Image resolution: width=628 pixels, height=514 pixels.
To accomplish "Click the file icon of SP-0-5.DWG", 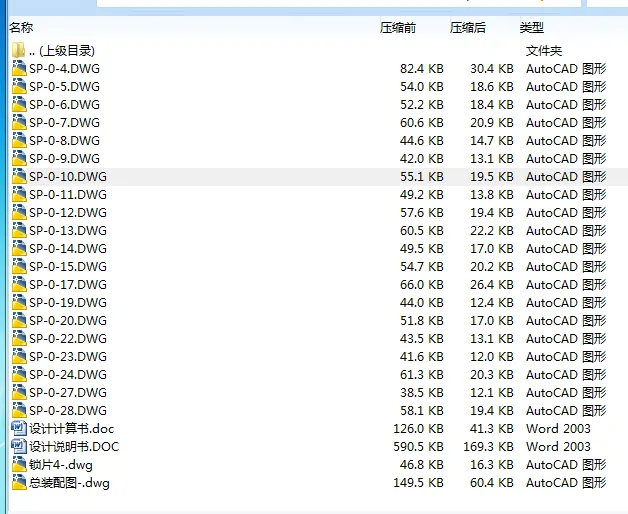I will 19,87.
